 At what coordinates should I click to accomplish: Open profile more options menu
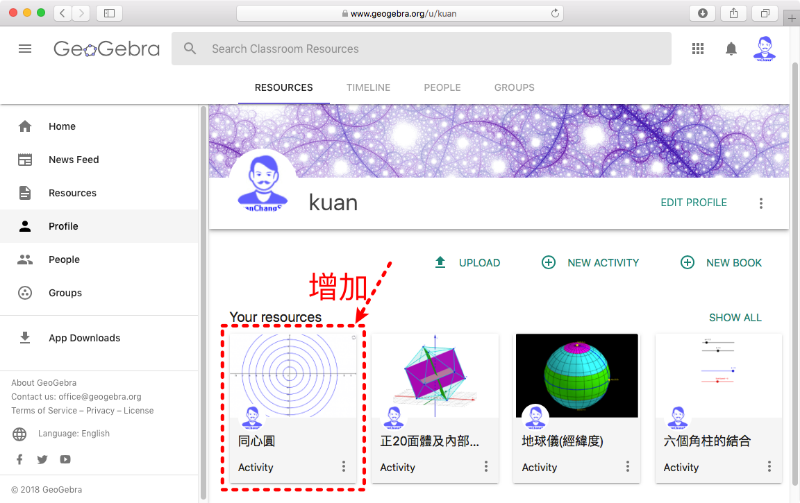coord(761,203)
